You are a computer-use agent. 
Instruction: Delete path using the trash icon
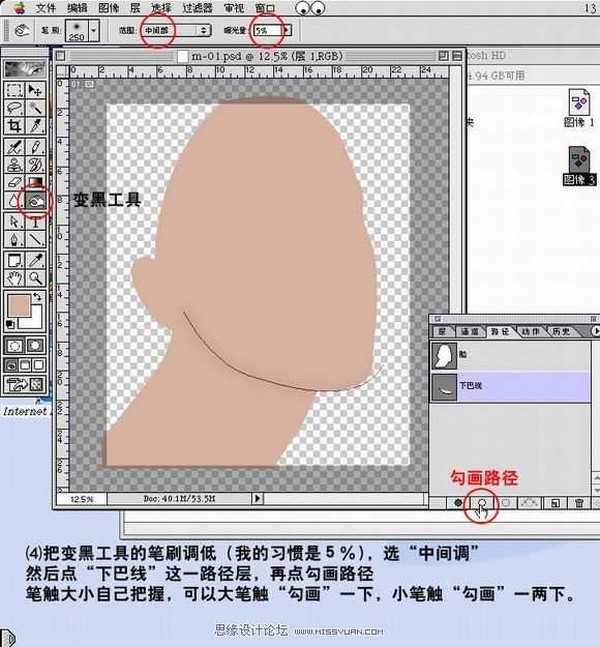tap(579, 504)
